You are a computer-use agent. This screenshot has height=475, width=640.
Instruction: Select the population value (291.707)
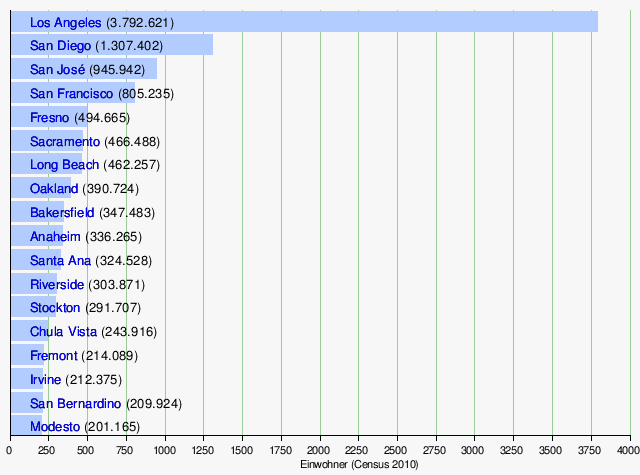[113, 308]
